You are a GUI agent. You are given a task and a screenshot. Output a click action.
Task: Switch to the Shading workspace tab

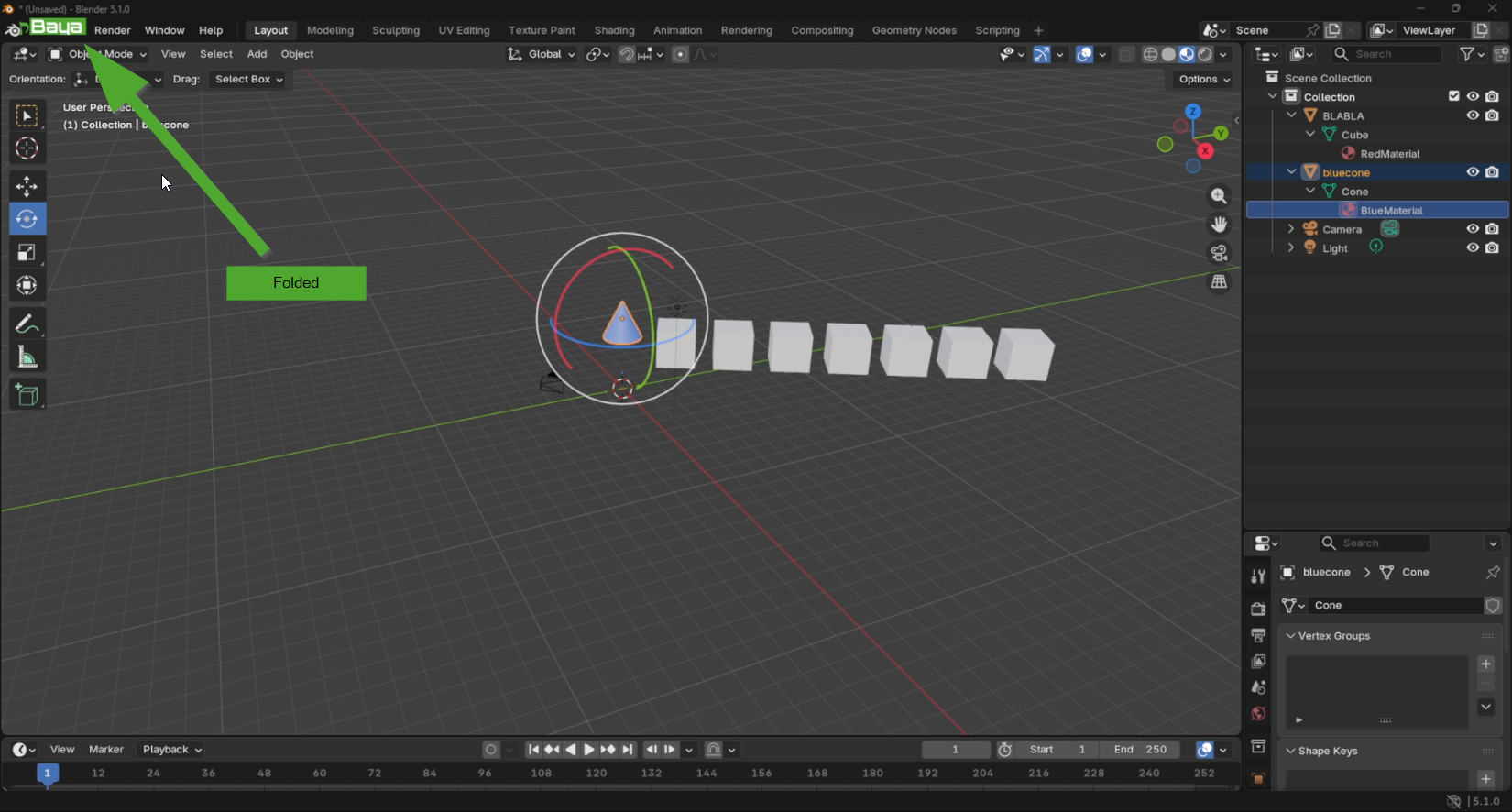pyautogui.click(x=614, y=30)
